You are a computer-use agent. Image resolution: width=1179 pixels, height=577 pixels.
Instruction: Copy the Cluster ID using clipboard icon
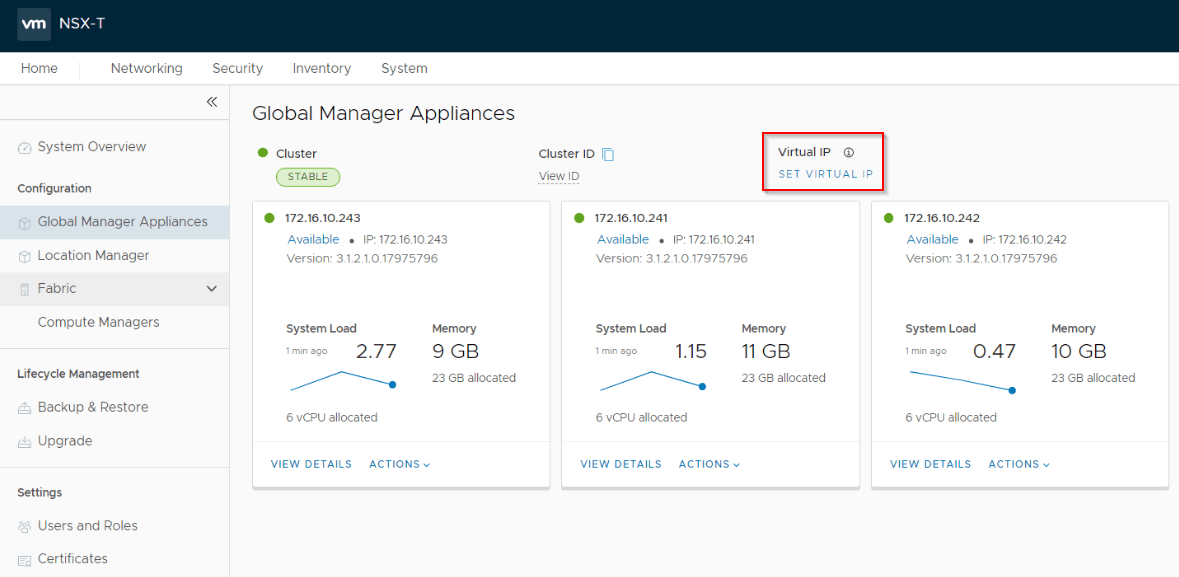click(x=608, y=154)
